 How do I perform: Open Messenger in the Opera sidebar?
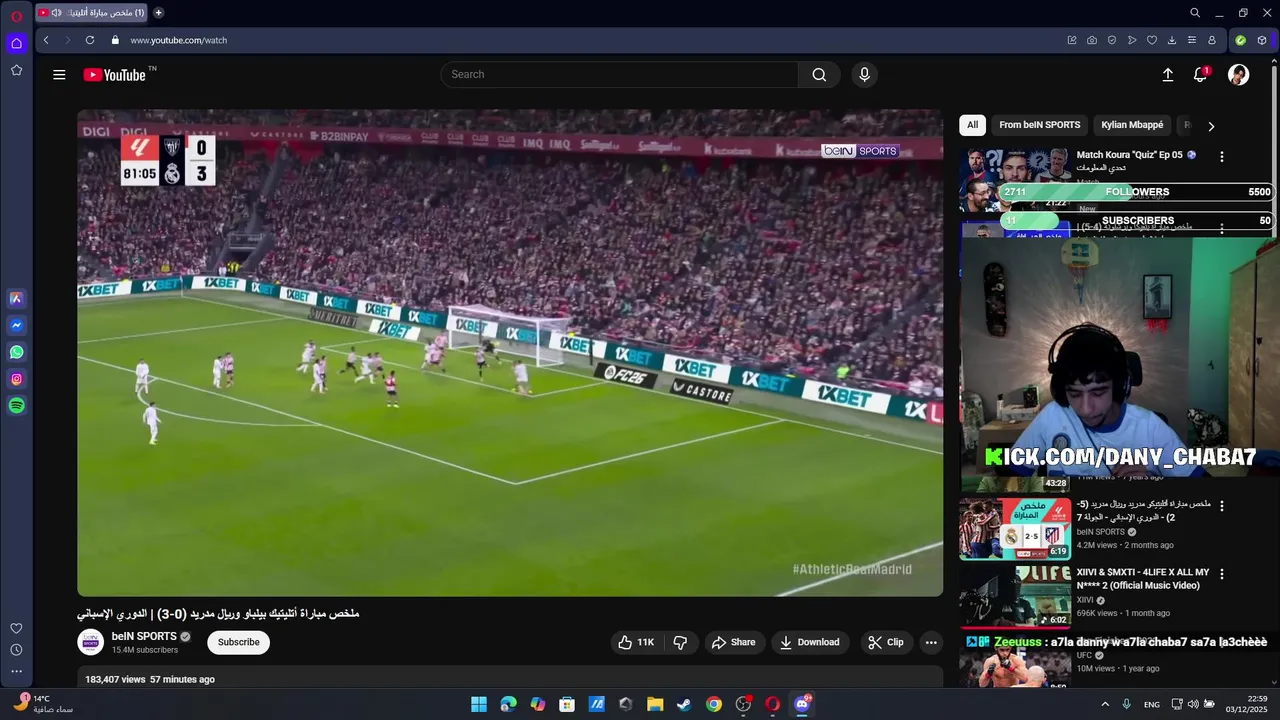16,325
